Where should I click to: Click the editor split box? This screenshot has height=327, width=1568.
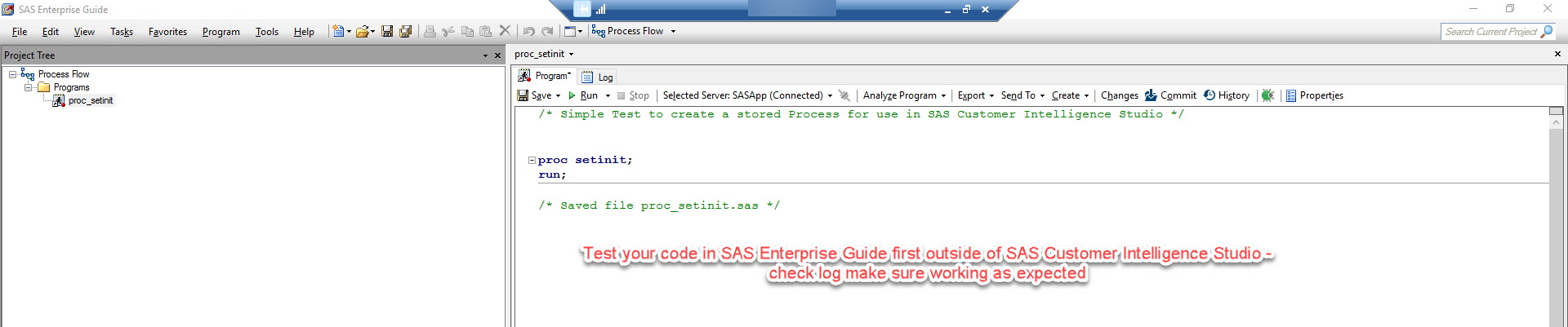[x=1557, y=111]
